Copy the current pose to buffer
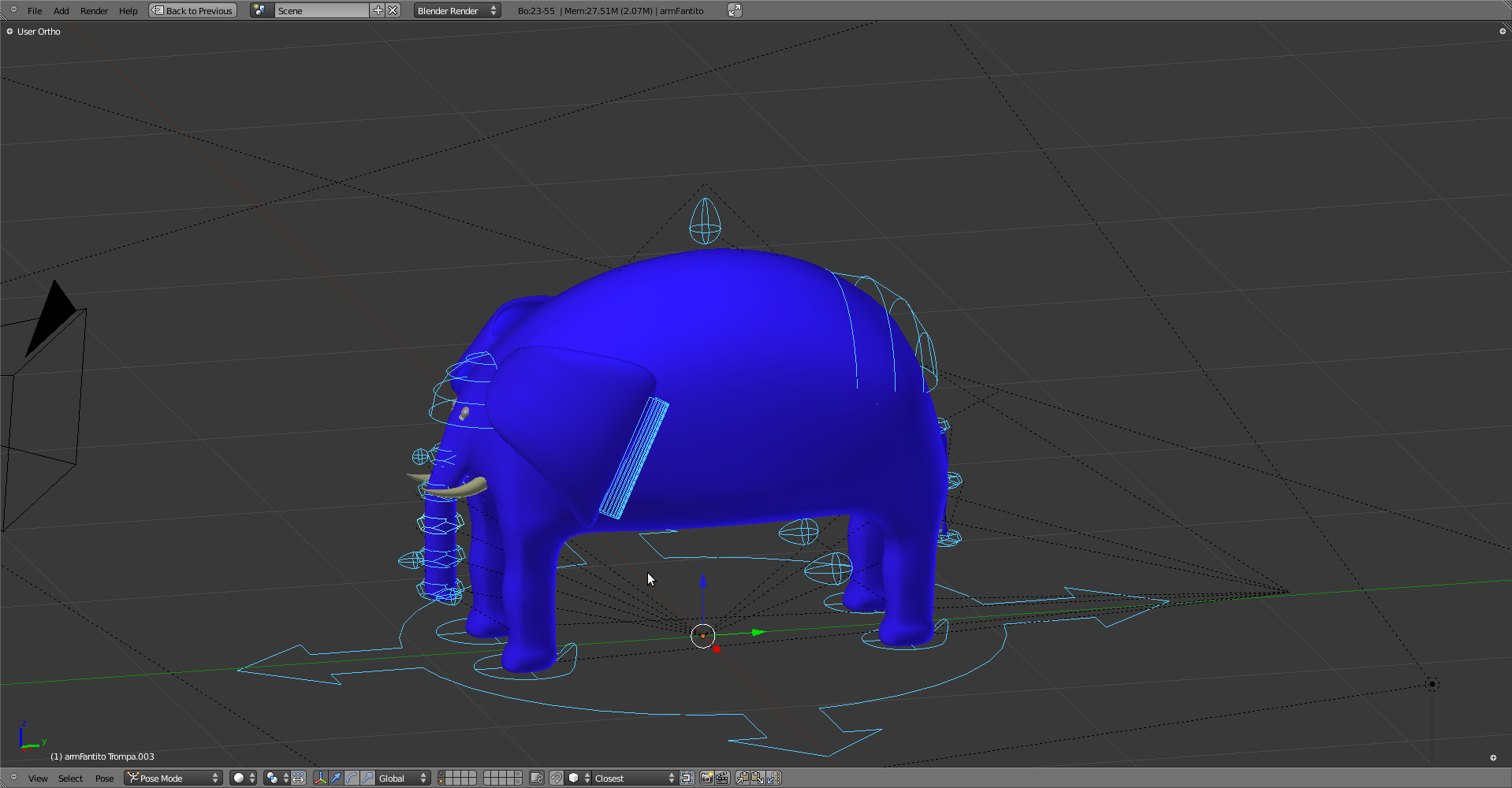This screenshot has width=1512, height=788. (743, 778)
